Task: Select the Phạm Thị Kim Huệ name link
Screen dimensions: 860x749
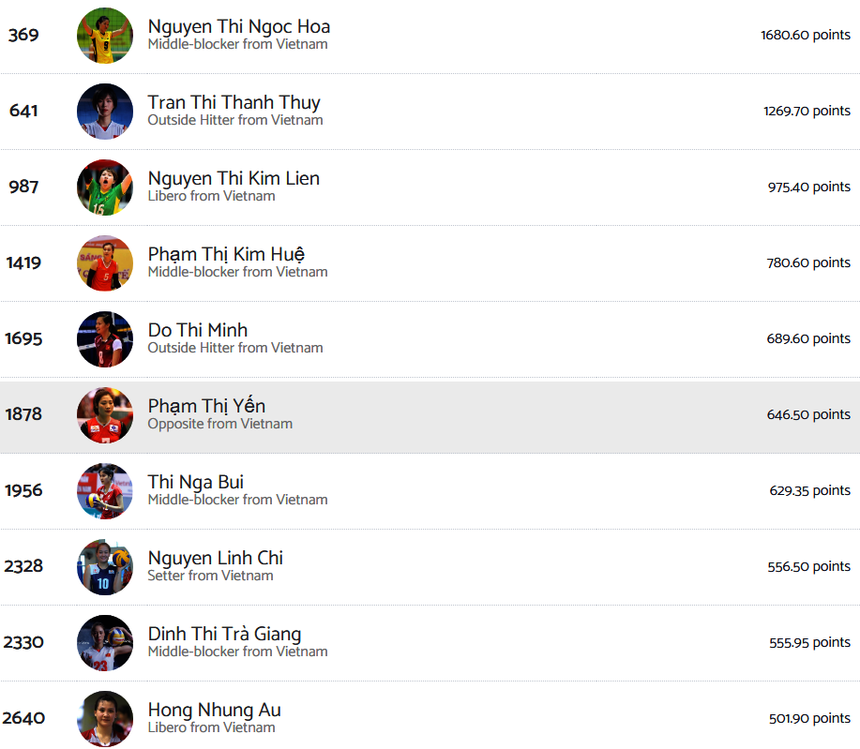Action: [226, 255]
